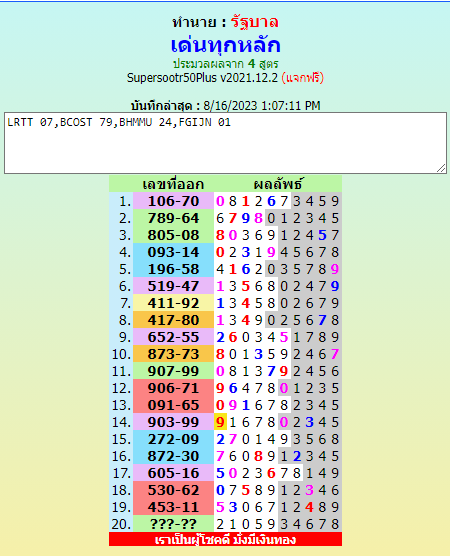Click the subtitle 'ประมวลผลจาก 4 สูตร'
This screenshot has width=450, height=556.
click(226, 64)
